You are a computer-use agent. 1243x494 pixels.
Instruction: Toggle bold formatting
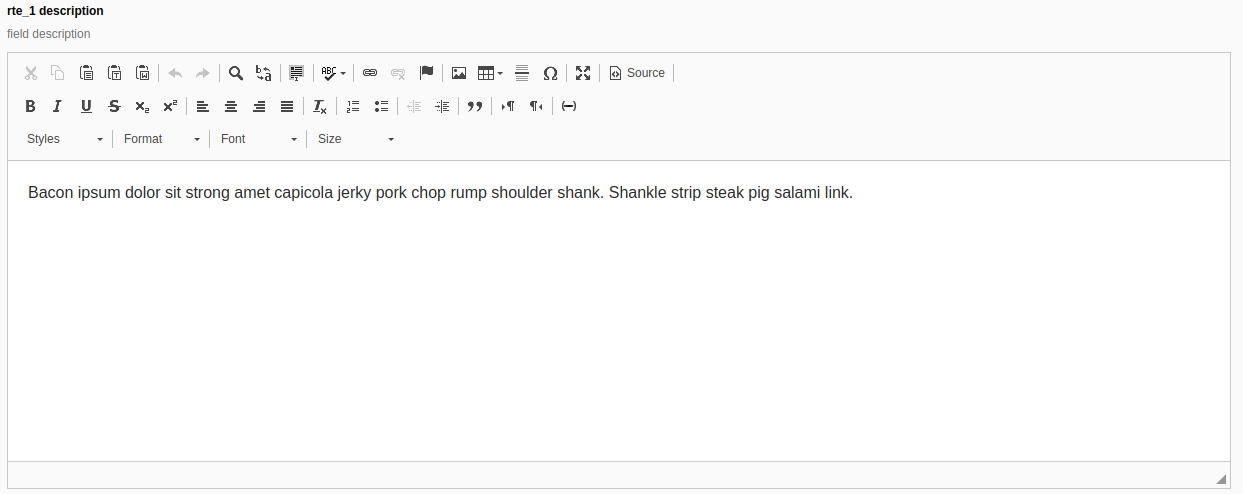(30, 106)
